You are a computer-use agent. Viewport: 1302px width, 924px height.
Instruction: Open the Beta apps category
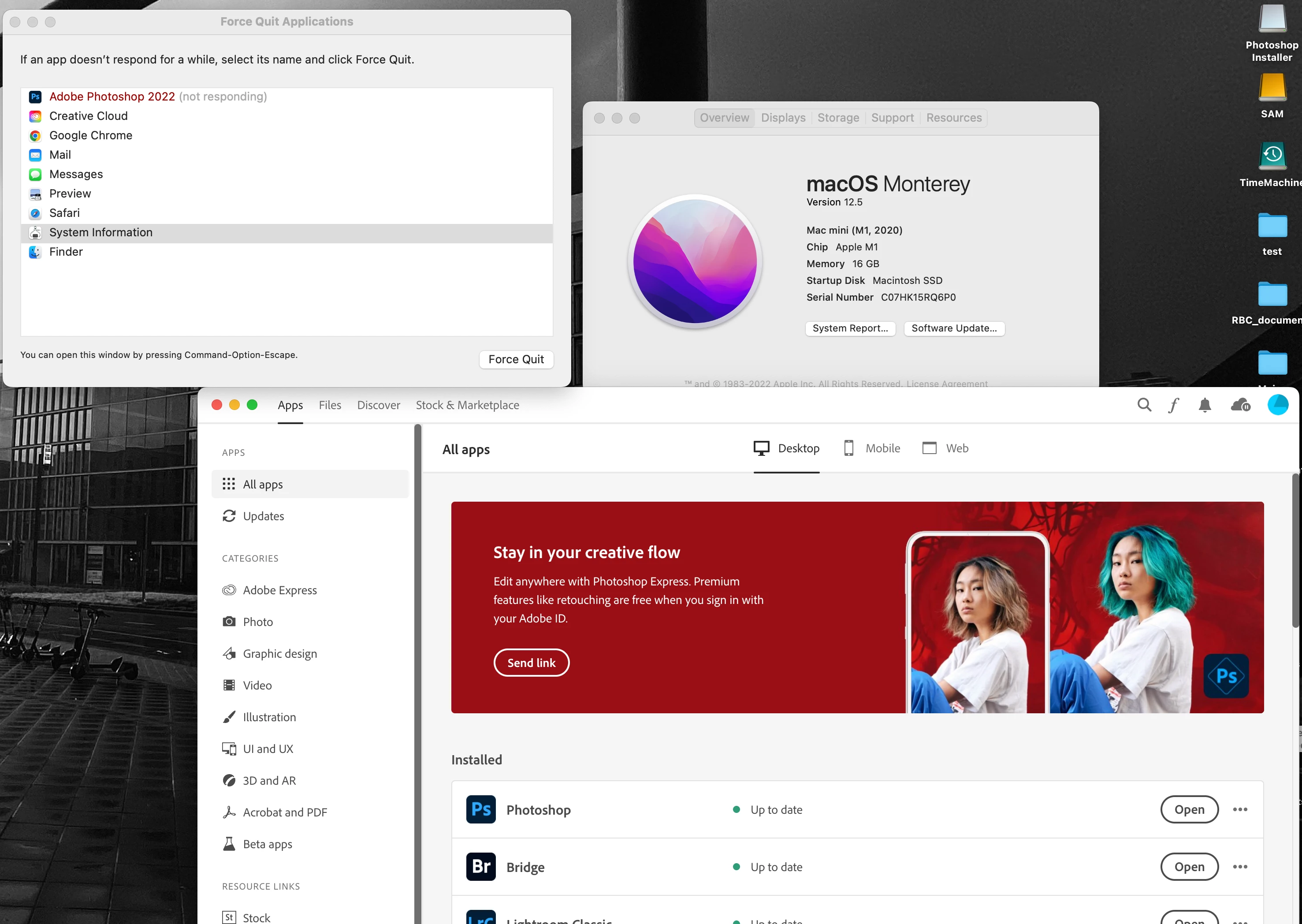[x=268, y=844]
